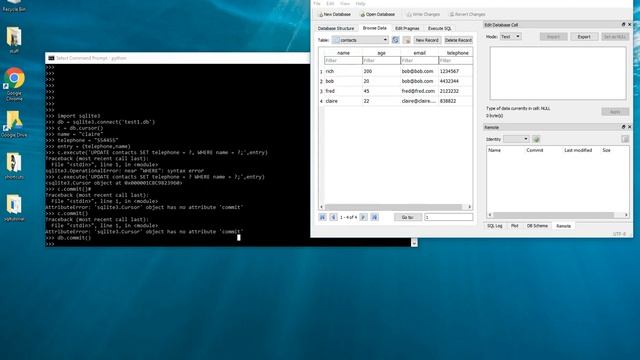Select the shortcuts folder on desktop
Image resolution: width=640 pixels, height=360 pixels.
click(14, 166)
